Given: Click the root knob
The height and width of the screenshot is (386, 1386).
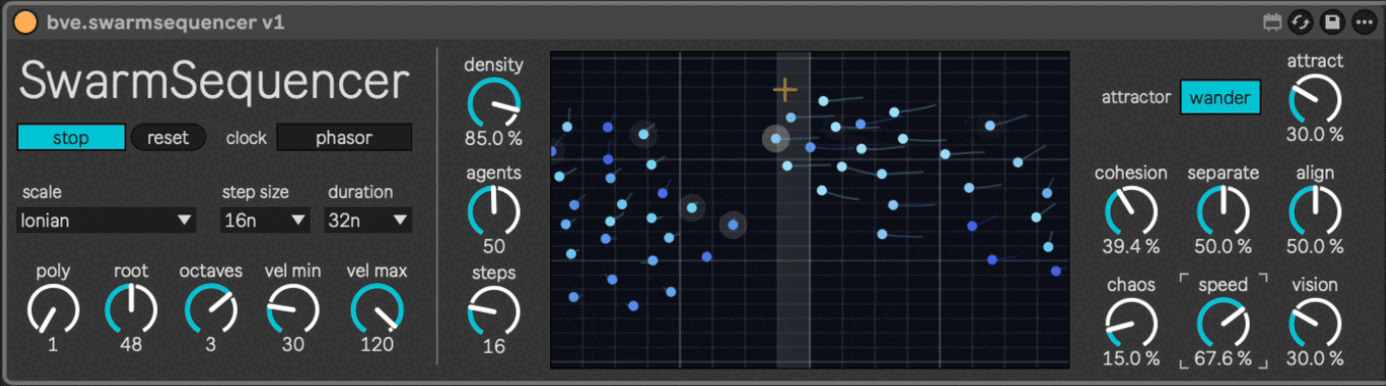Looking at the screenshot, I should tap(131, 309).
